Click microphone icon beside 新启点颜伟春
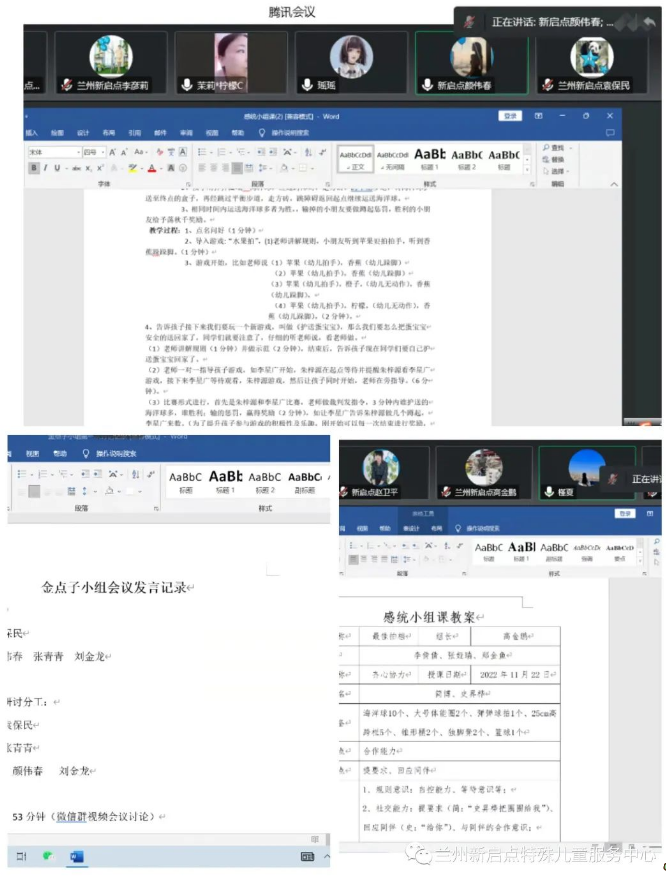The height and width of the screenshot is (876, 666). click(428, 86)
